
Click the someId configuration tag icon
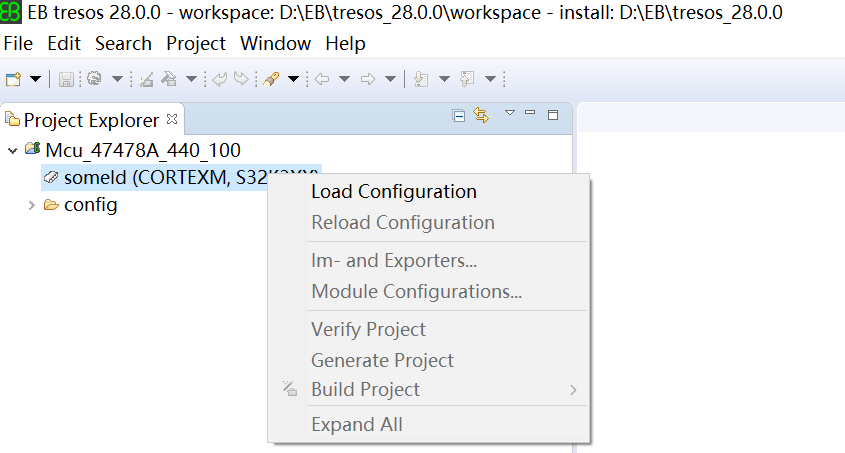coord(51,177)
